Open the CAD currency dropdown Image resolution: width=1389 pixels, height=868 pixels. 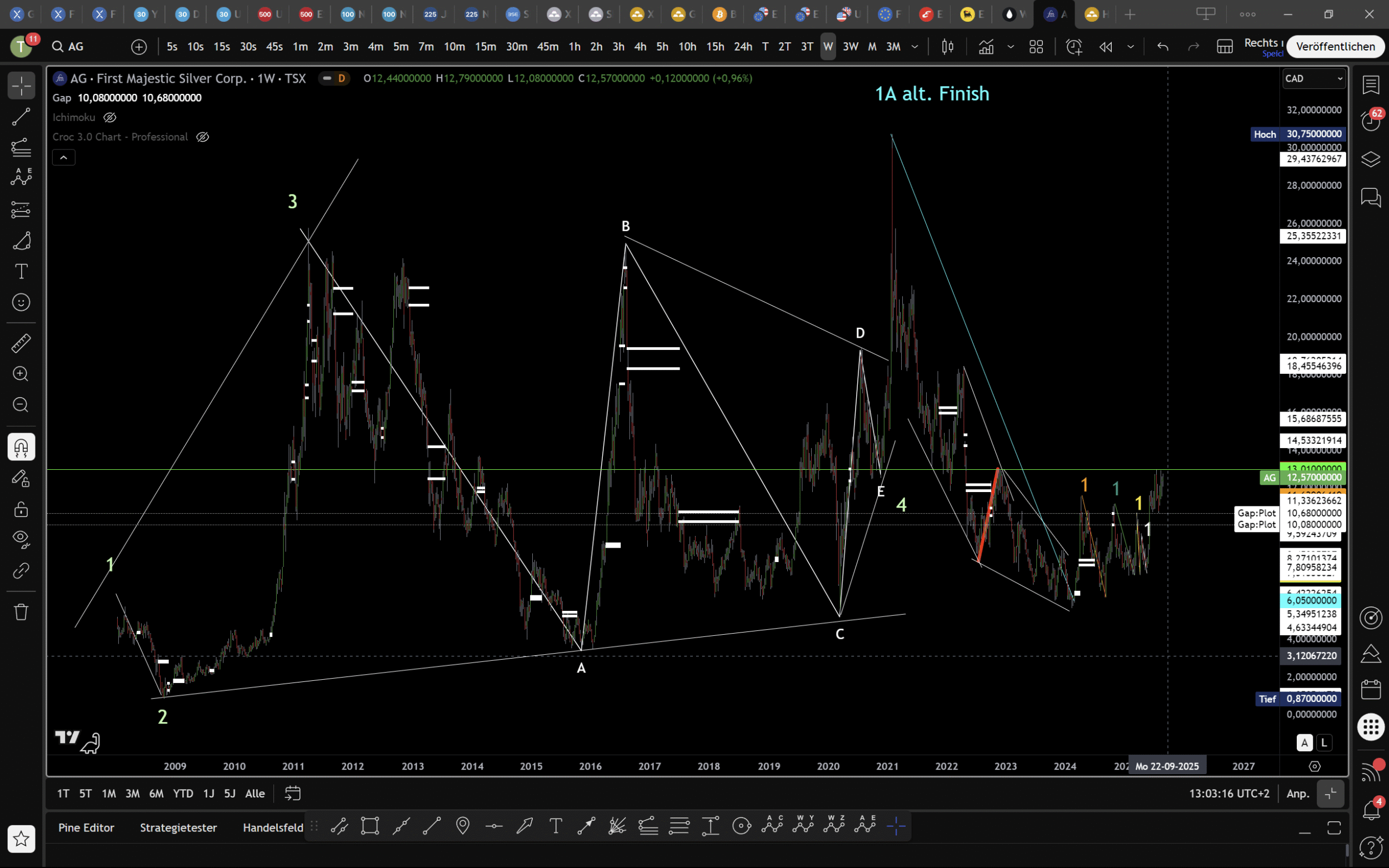coord(1314,79)
